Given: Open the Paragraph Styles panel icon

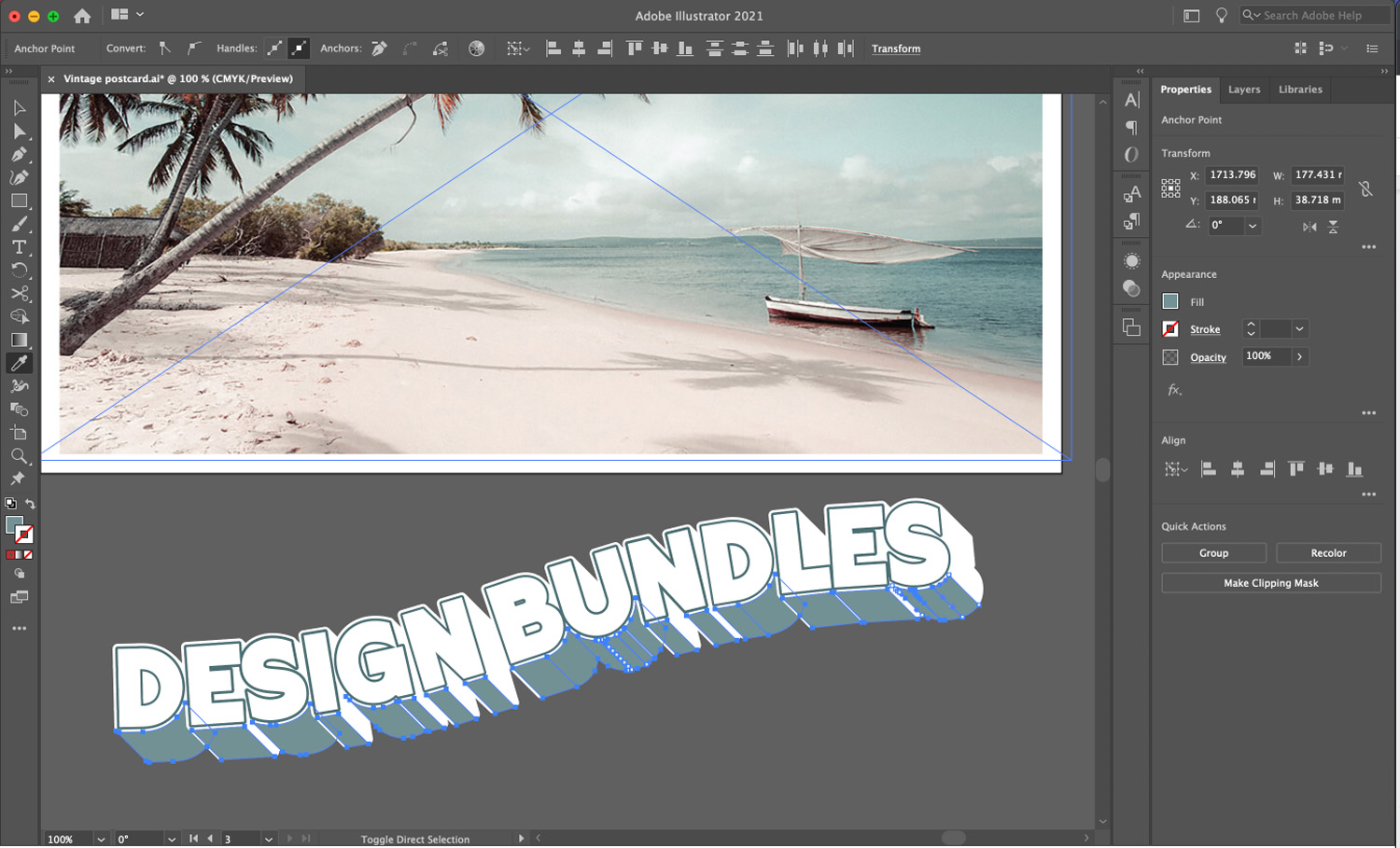Looking at the screenshot, I should (1132, 221).
